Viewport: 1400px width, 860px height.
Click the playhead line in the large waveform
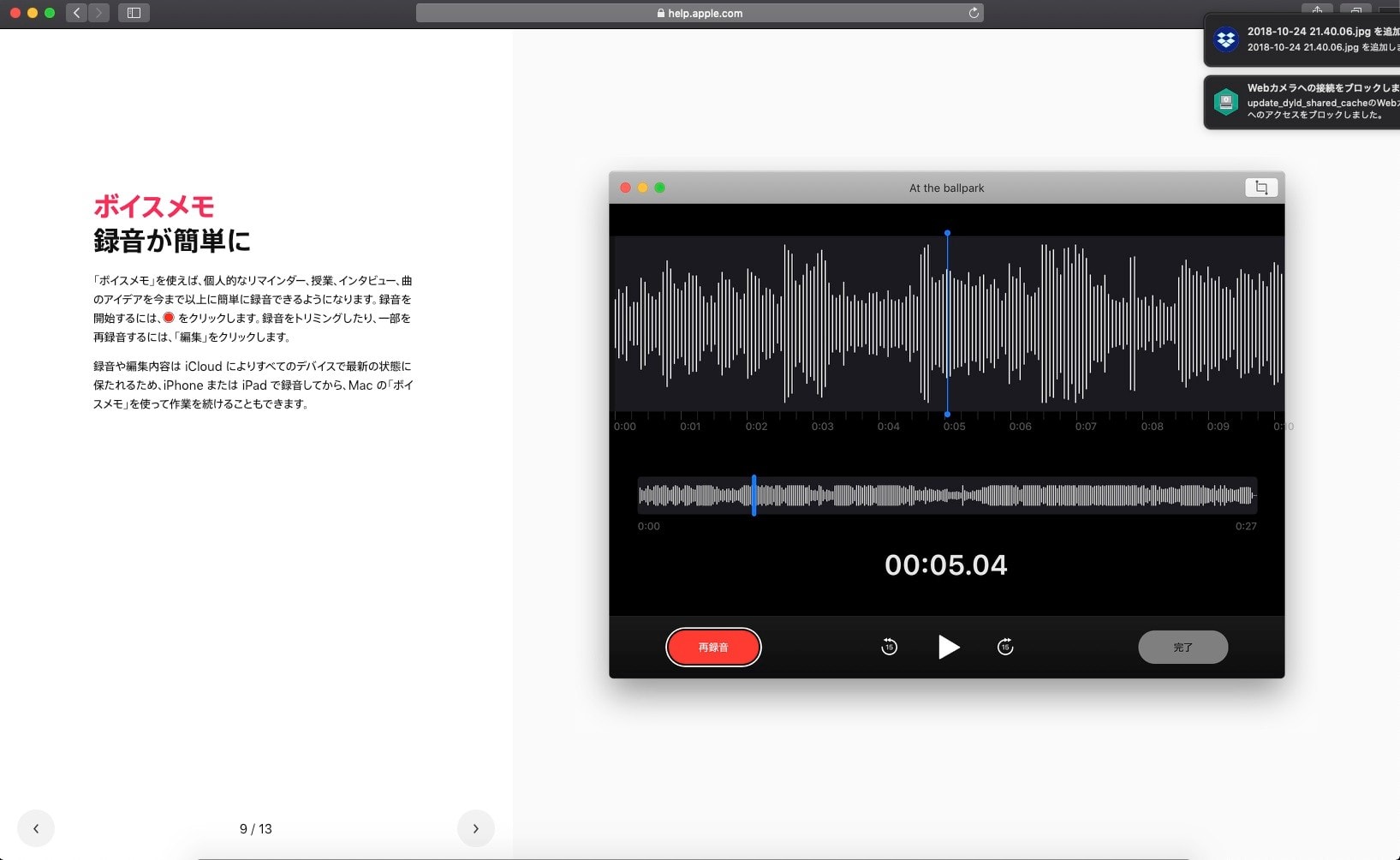(947, 324)
